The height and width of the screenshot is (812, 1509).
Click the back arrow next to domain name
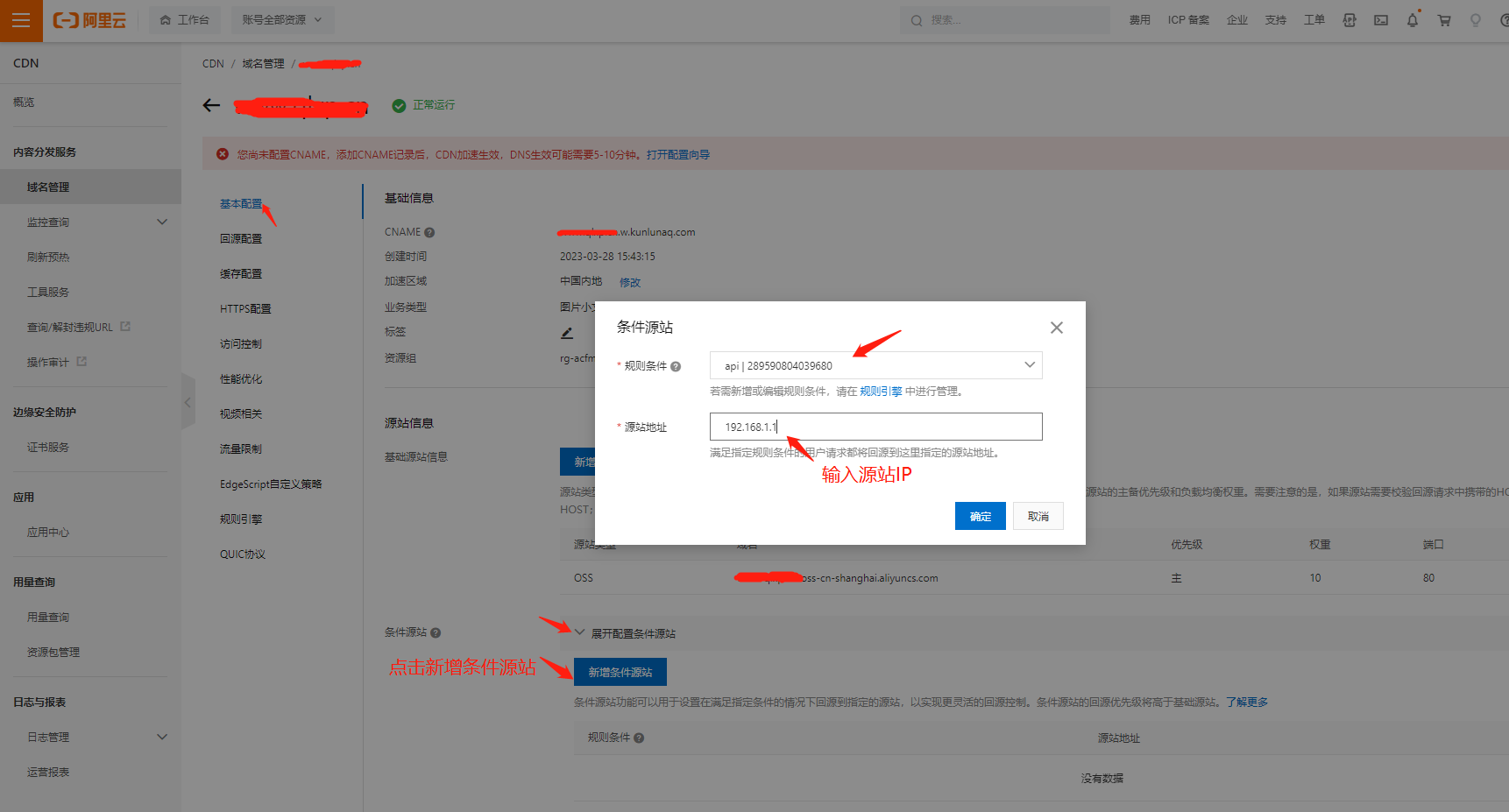pyautogui.click(x=211, y=105)
